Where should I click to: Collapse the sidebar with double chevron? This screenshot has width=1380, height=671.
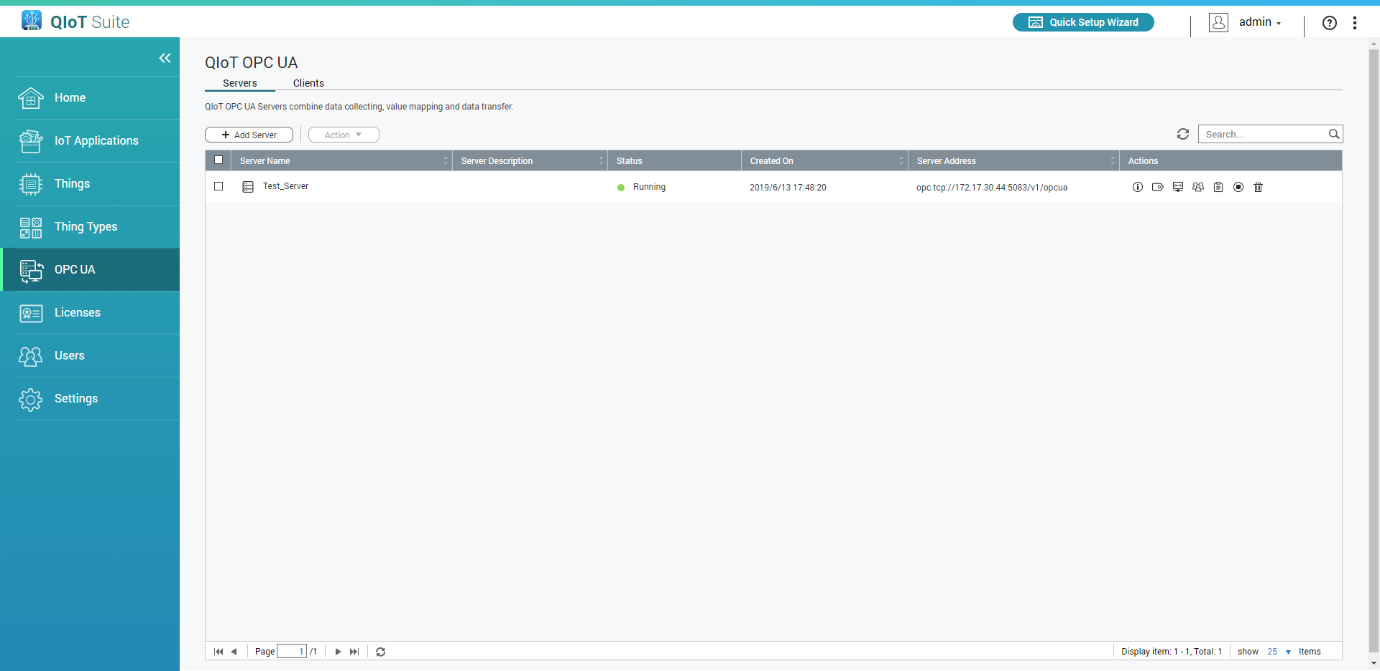point(165,58)
